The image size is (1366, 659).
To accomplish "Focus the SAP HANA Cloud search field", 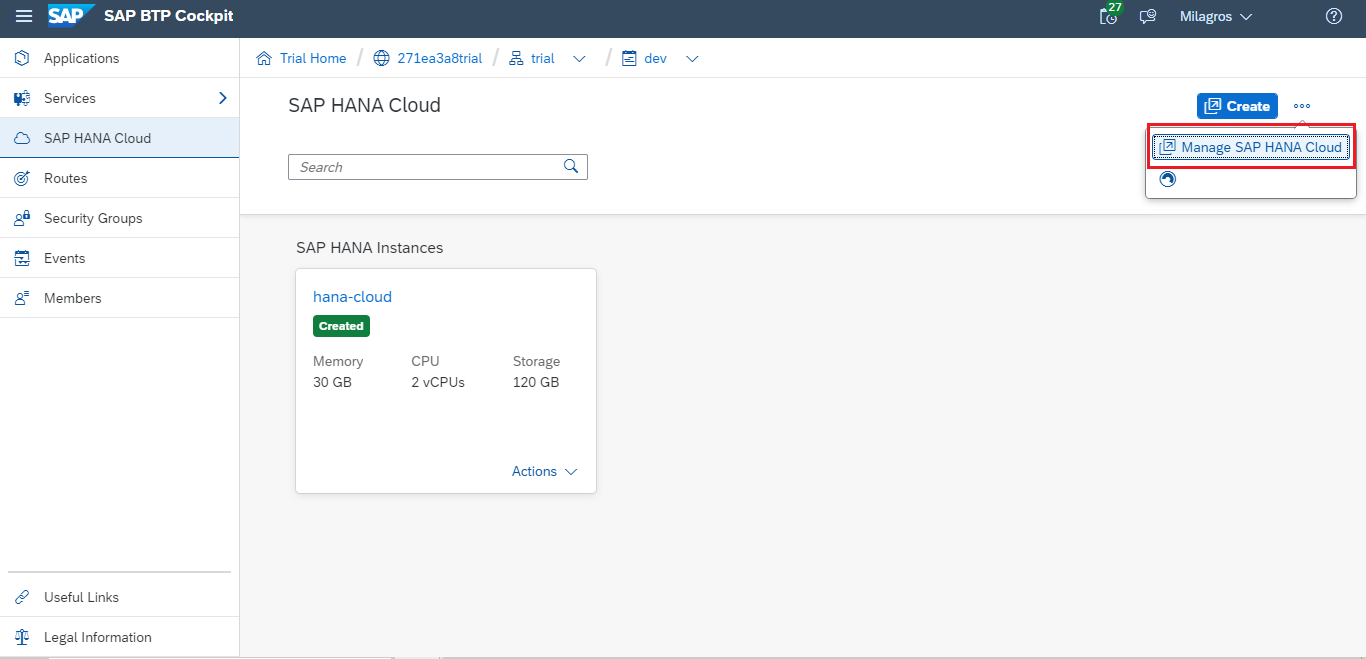I will click(425, 167).
